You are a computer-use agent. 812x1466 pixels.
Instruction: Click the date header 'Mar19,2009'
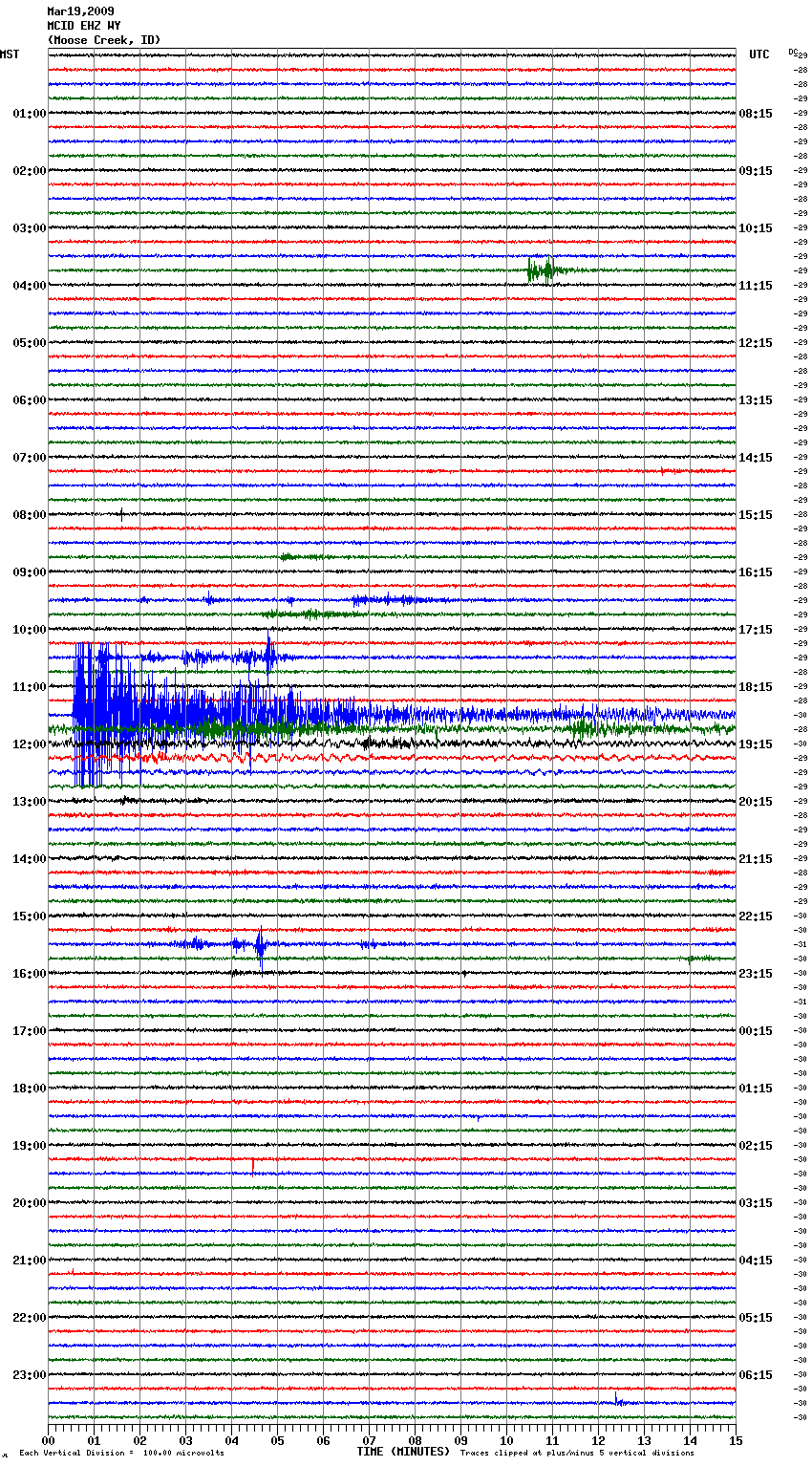[80, 11]
